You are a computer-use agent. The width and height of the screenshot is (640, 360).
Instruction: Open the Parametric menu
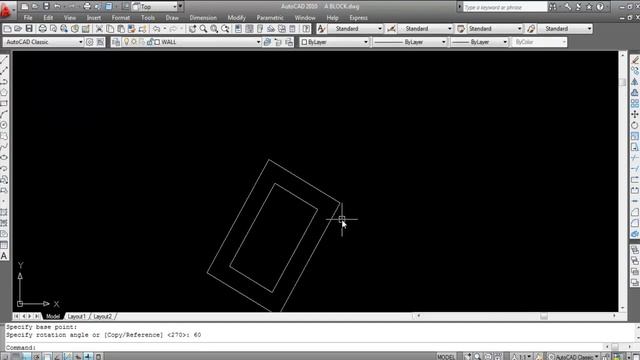point(270,18)
